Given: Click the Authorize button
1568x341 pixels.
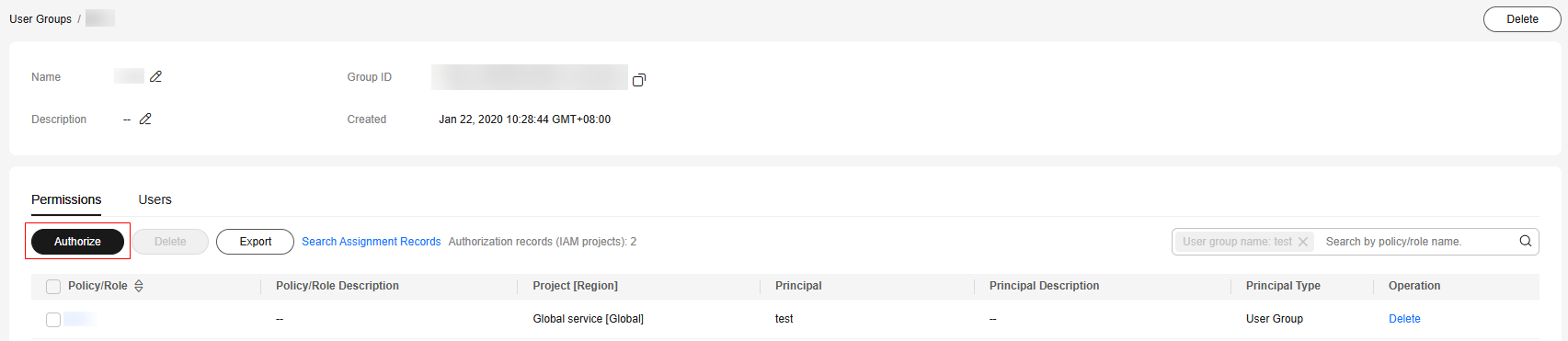Looking at the screenshot, I should (77, 242).
